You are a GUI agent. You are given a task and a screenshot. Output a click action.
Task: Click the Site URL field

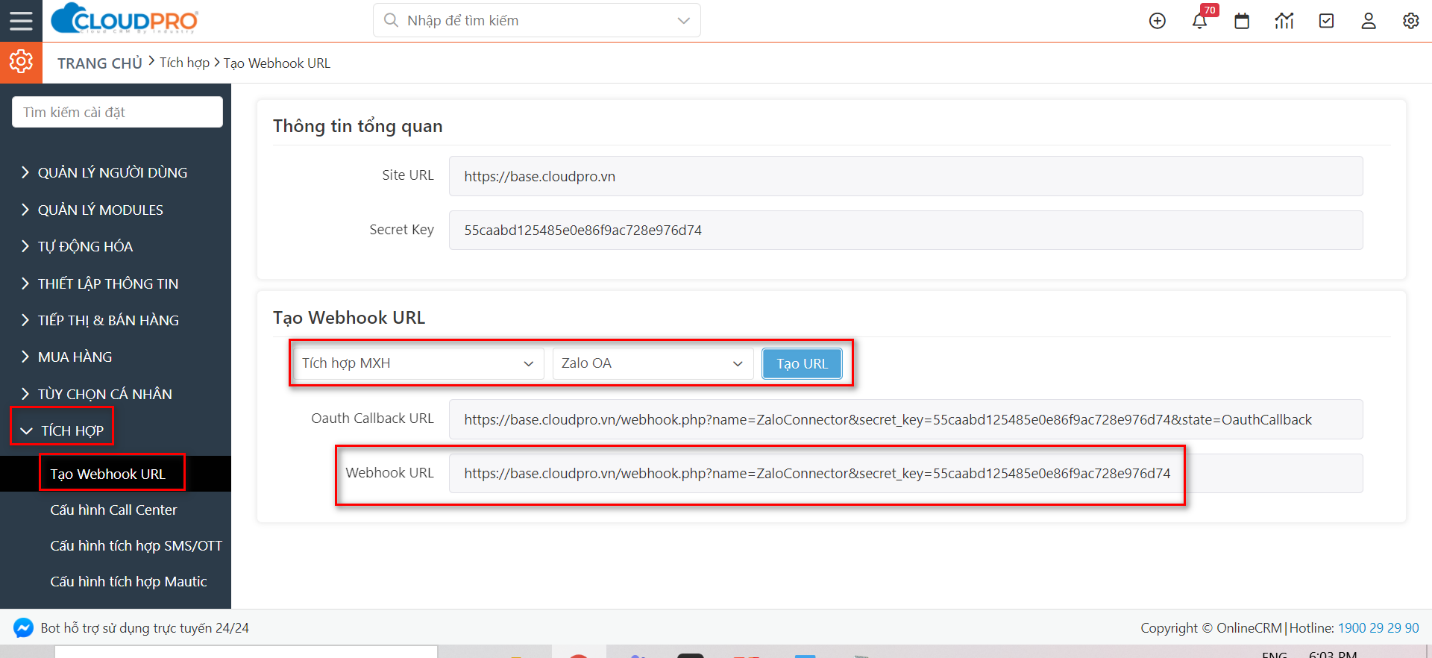[906, 176]
